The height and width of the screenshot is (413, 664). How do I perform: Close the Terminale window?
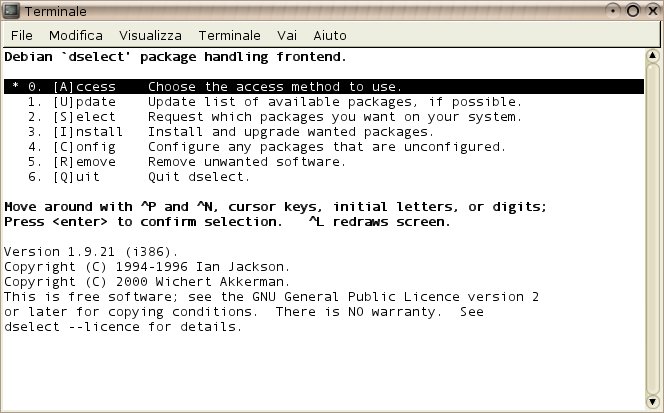click(x=653, y=11)
